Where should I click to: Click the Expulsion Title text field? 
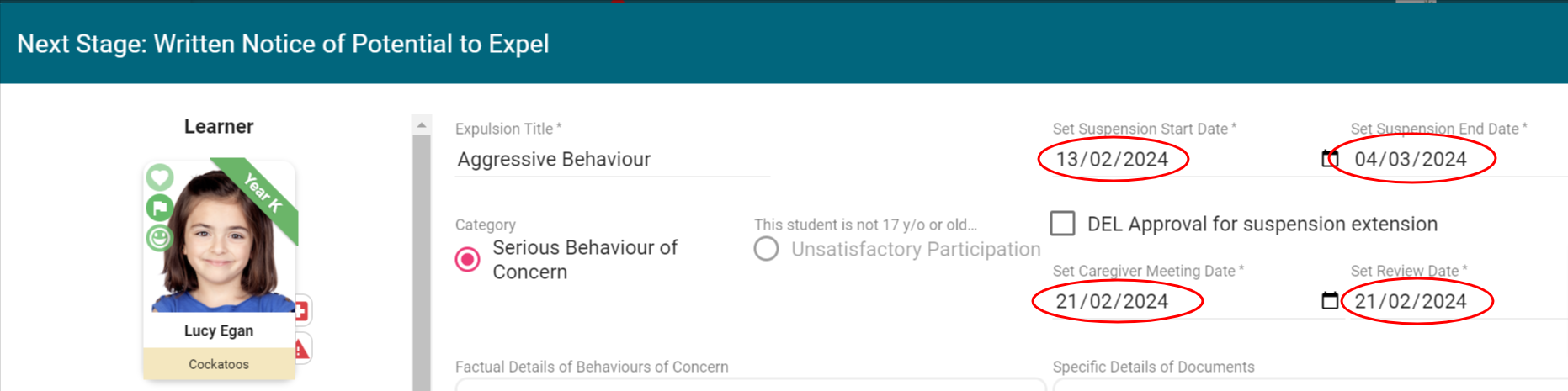[x=612, y=160]
